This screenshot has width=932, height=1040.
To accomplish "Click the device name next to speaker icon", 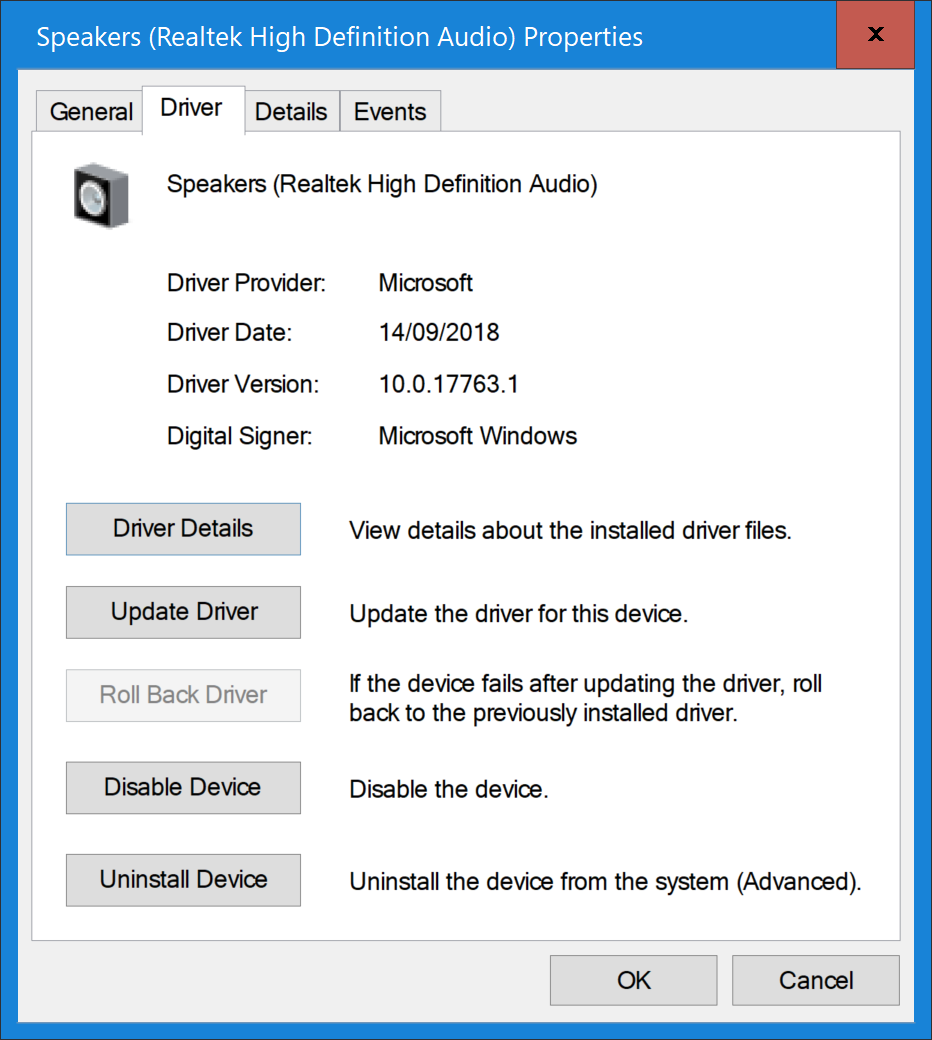I will 382,184.
